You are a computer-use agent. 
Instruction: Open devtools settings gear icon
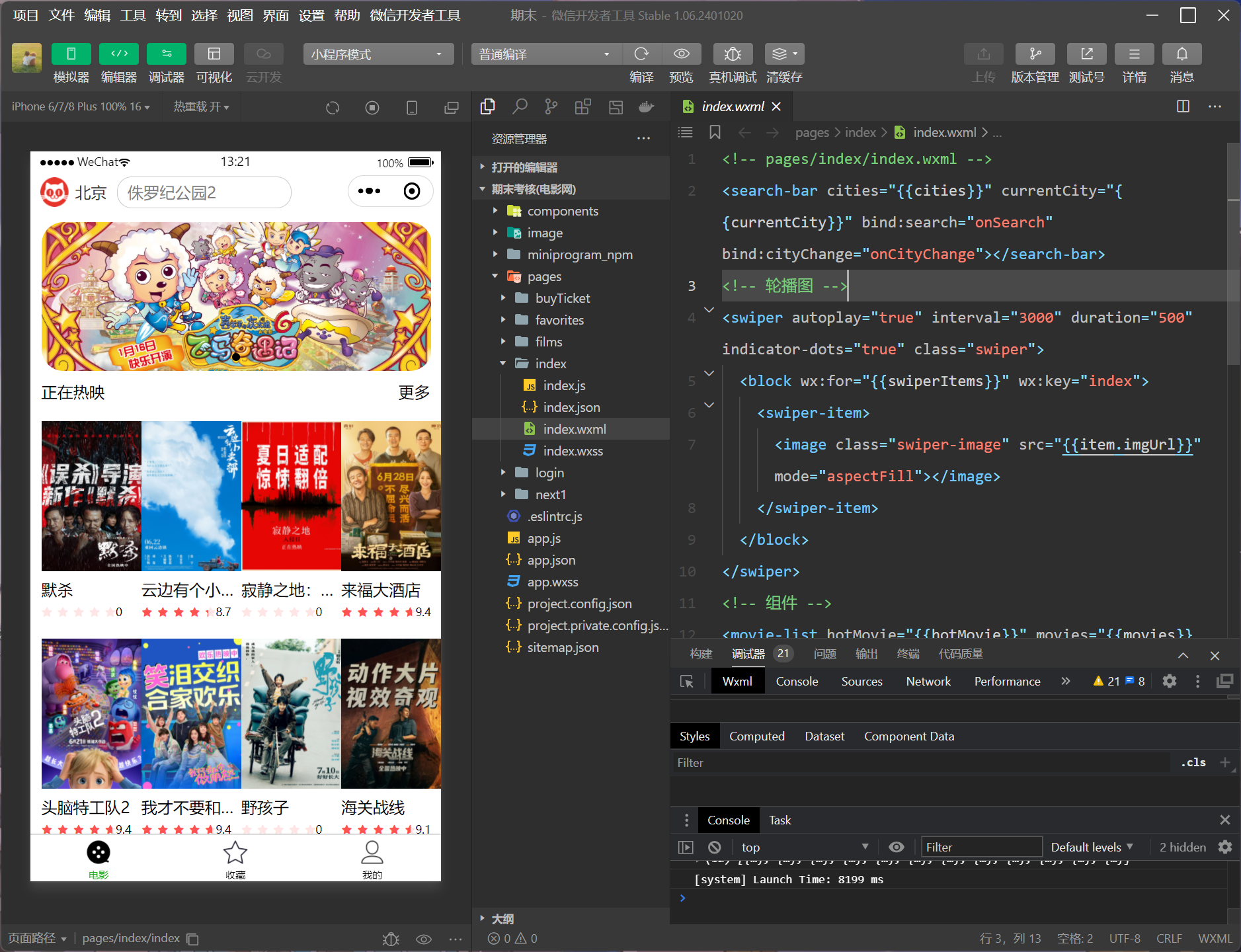(x=1170, y=681)
